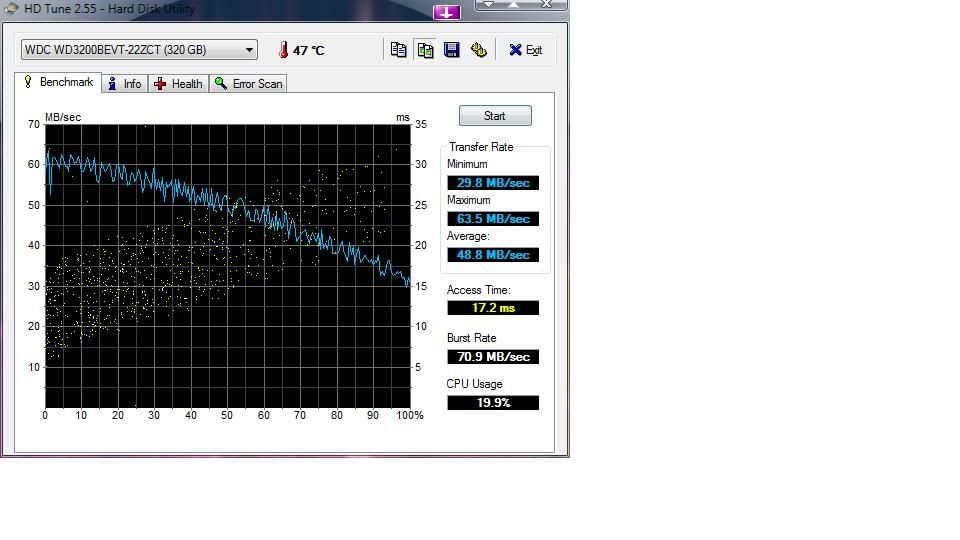Click the copy info to clipboard icon

click(398, 50)
